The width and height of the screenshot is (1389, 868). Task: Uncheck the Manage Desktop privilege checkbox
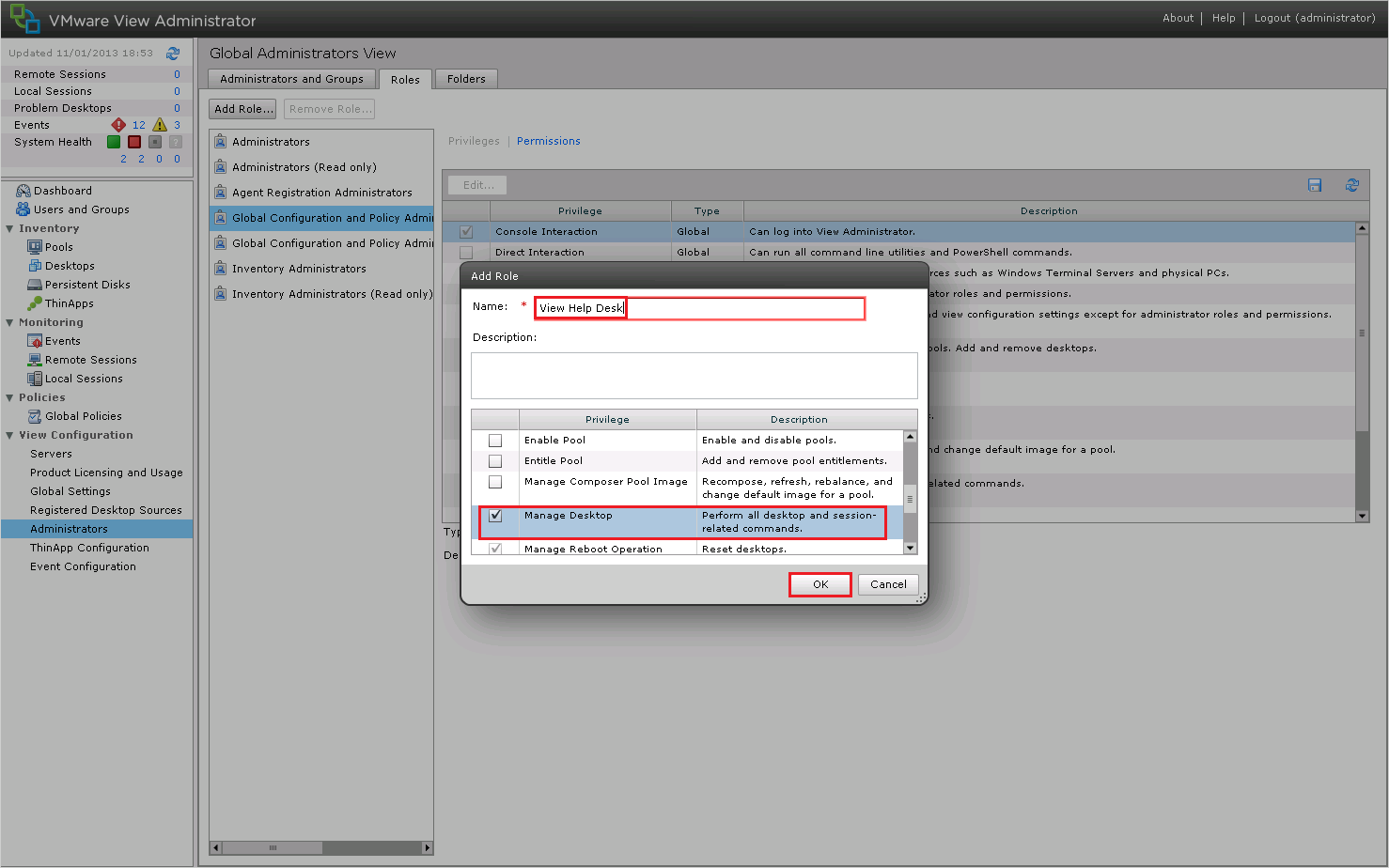click(495, 516)
